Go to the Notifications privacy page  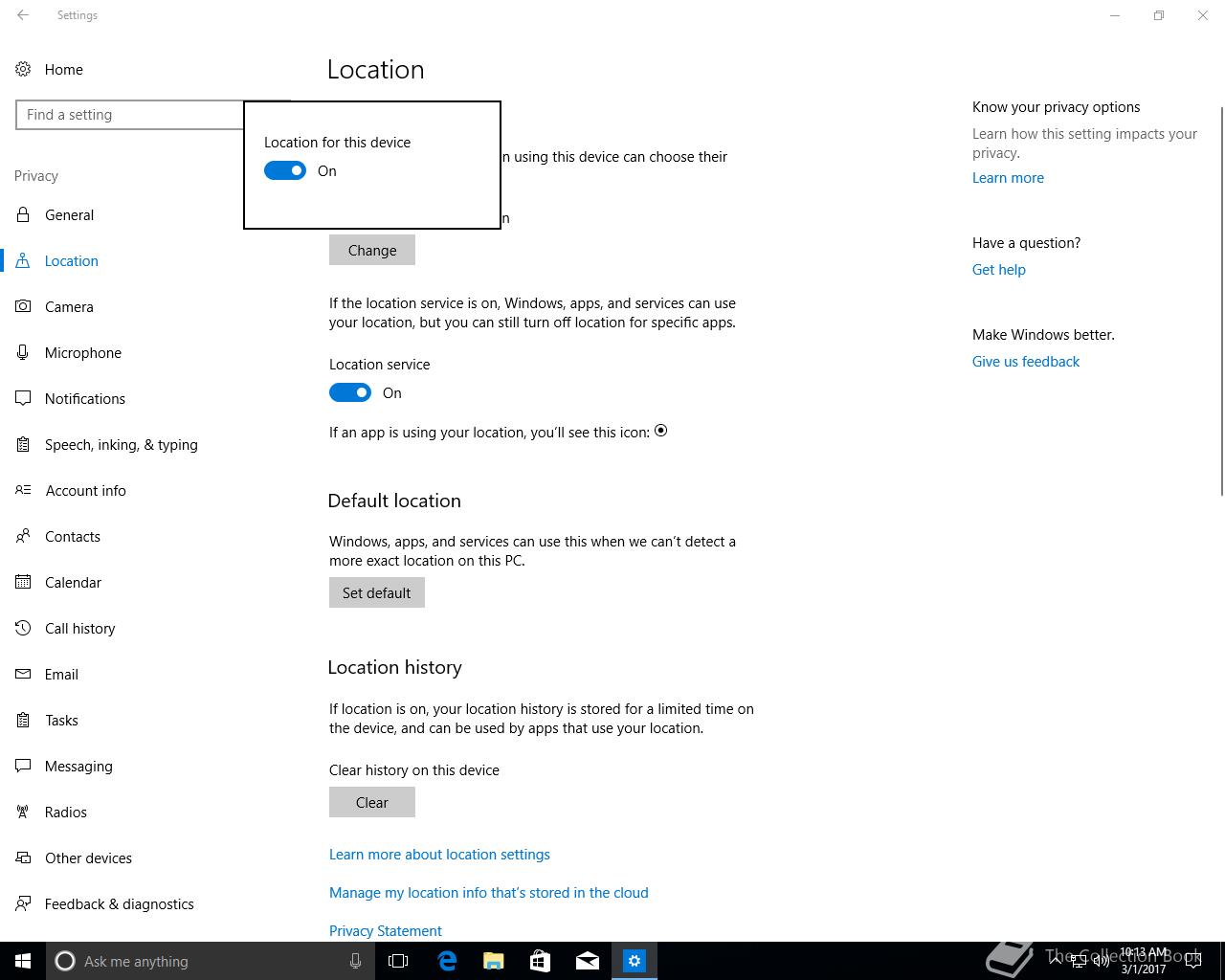click(x=85, y=398)
